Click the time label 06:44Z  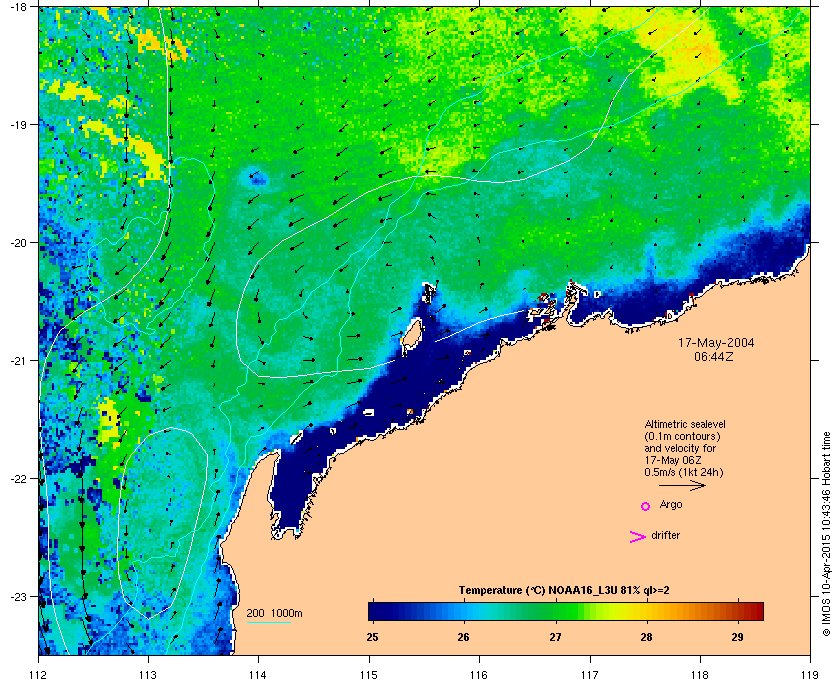(714, 356)
